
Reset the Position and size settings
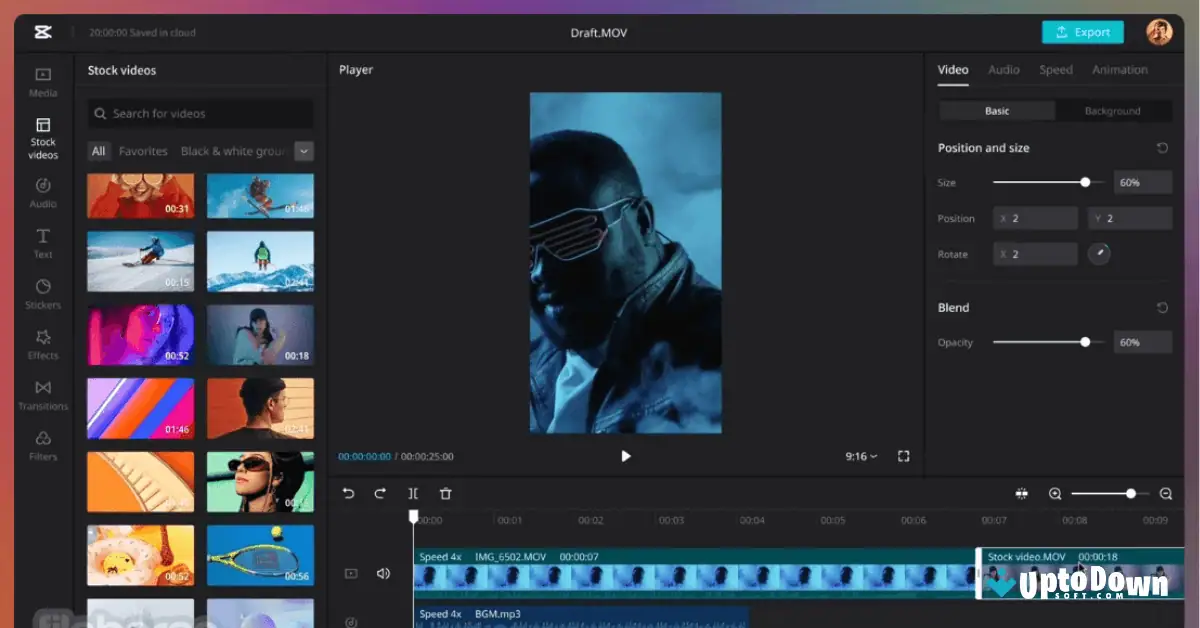coord(1162,147)
